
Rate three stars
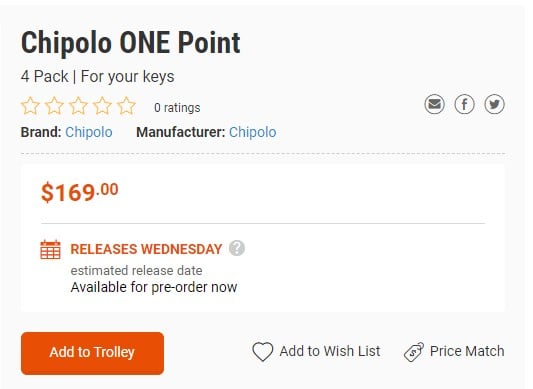pyautogui.click(x=78, y=106)
